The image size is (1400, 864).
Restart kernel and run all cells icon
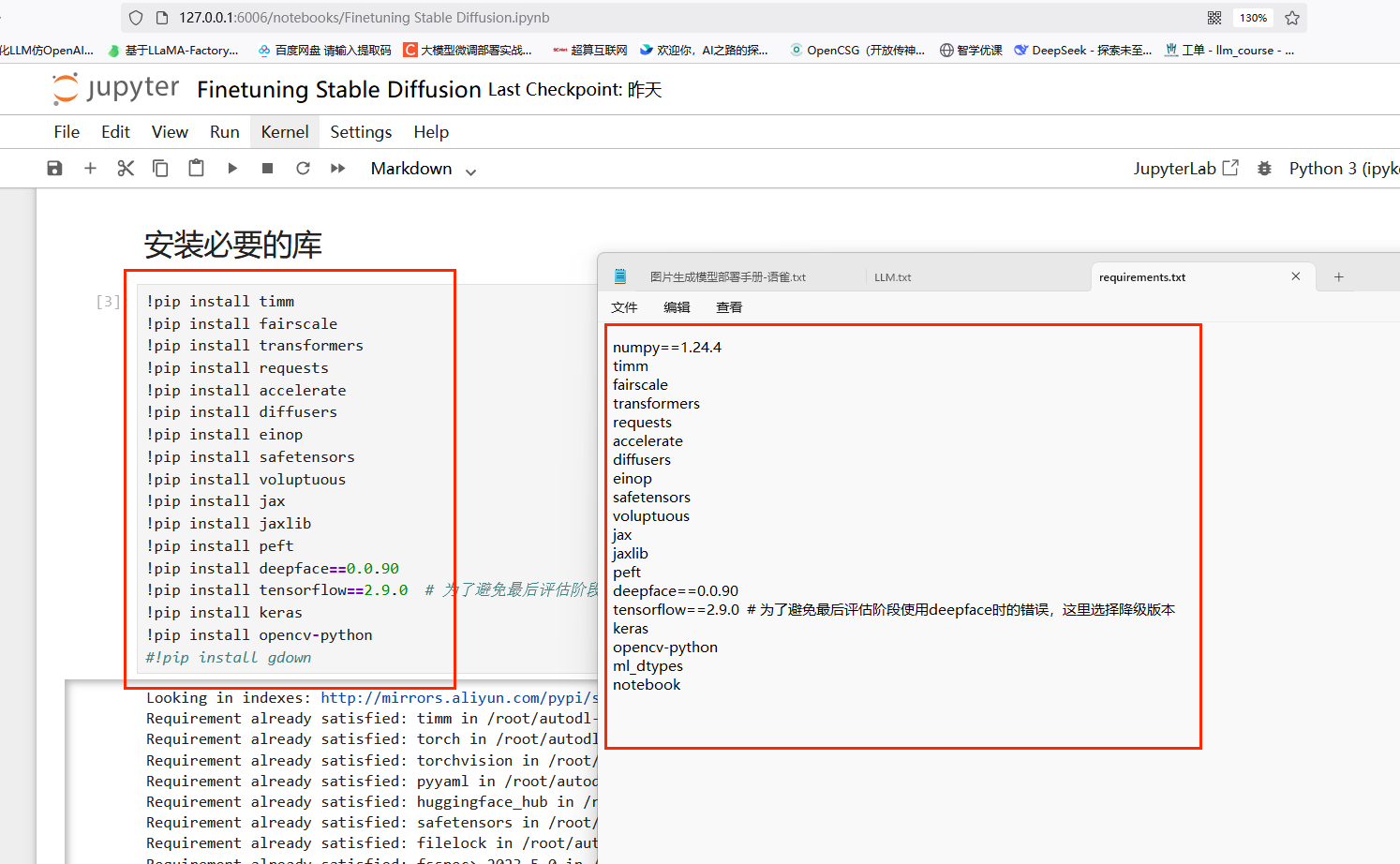338,169
